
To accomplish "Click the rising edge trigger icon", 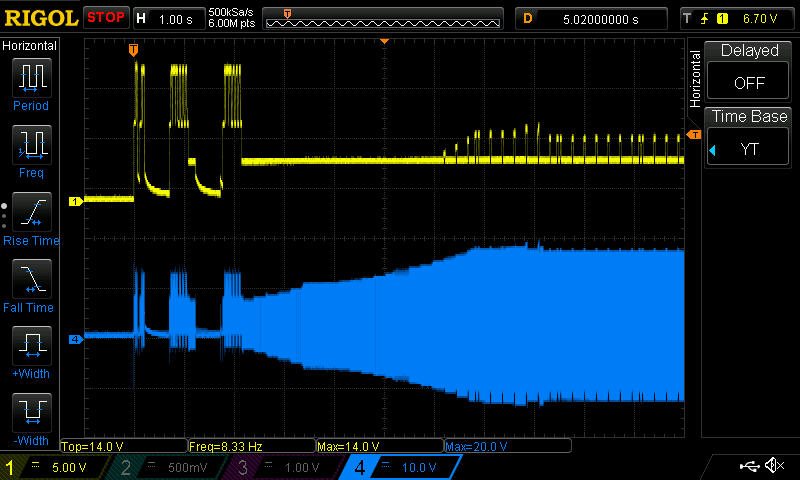I will (705, 19).
